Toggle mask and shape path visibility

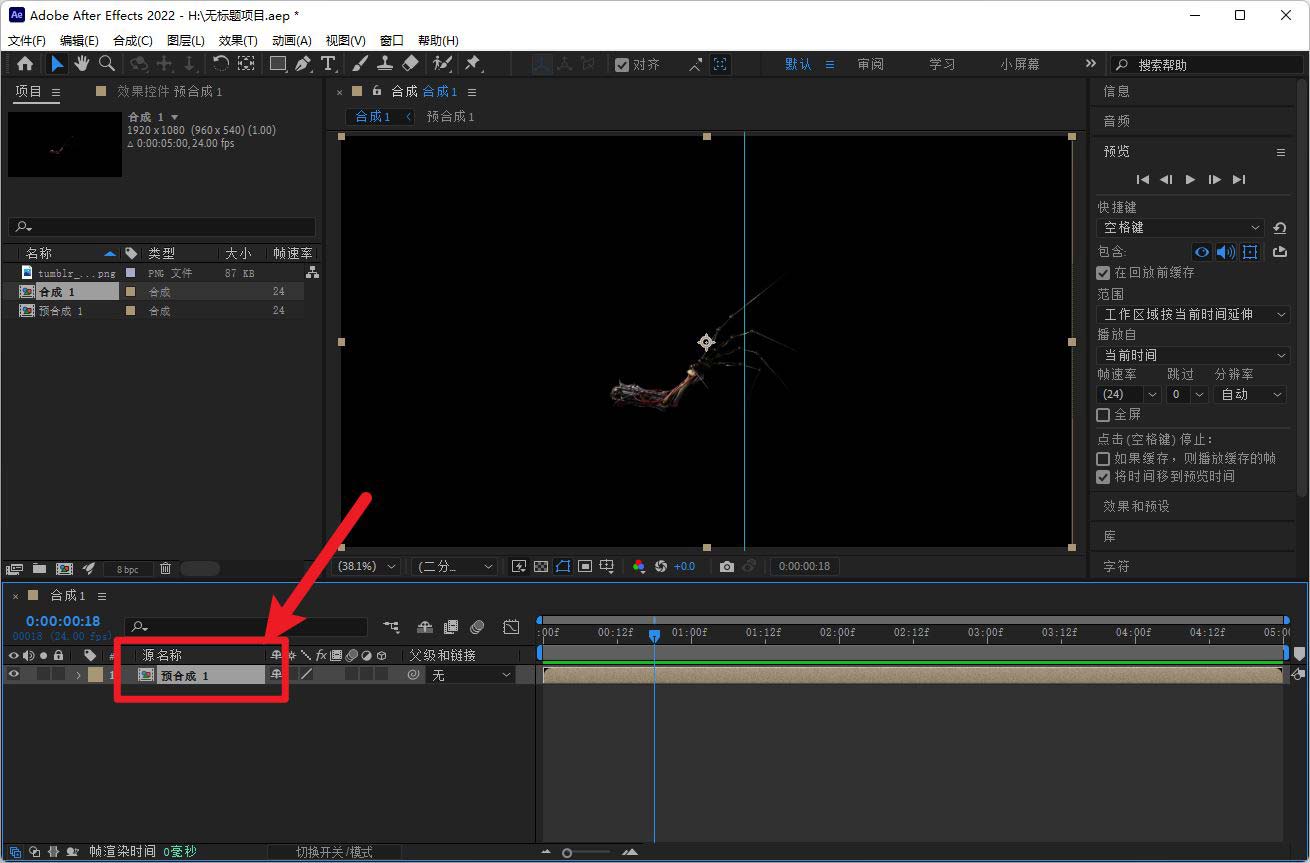pos(563,566)
